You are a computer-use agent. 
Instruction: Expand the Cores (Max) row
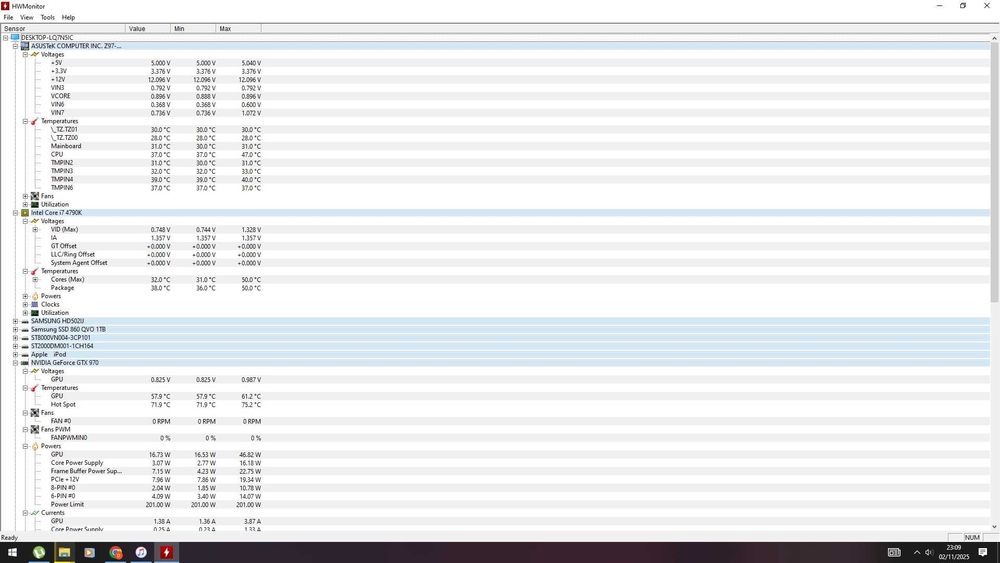click(35, 280)
